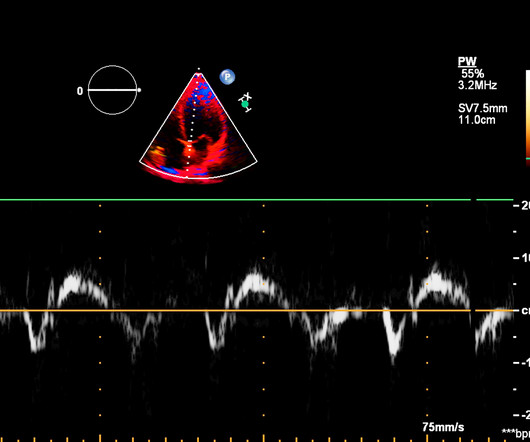This screenshot has height=442, width=530.
Task: Click the green TX transducer orientation icon
Action: [x=246, y=102]
